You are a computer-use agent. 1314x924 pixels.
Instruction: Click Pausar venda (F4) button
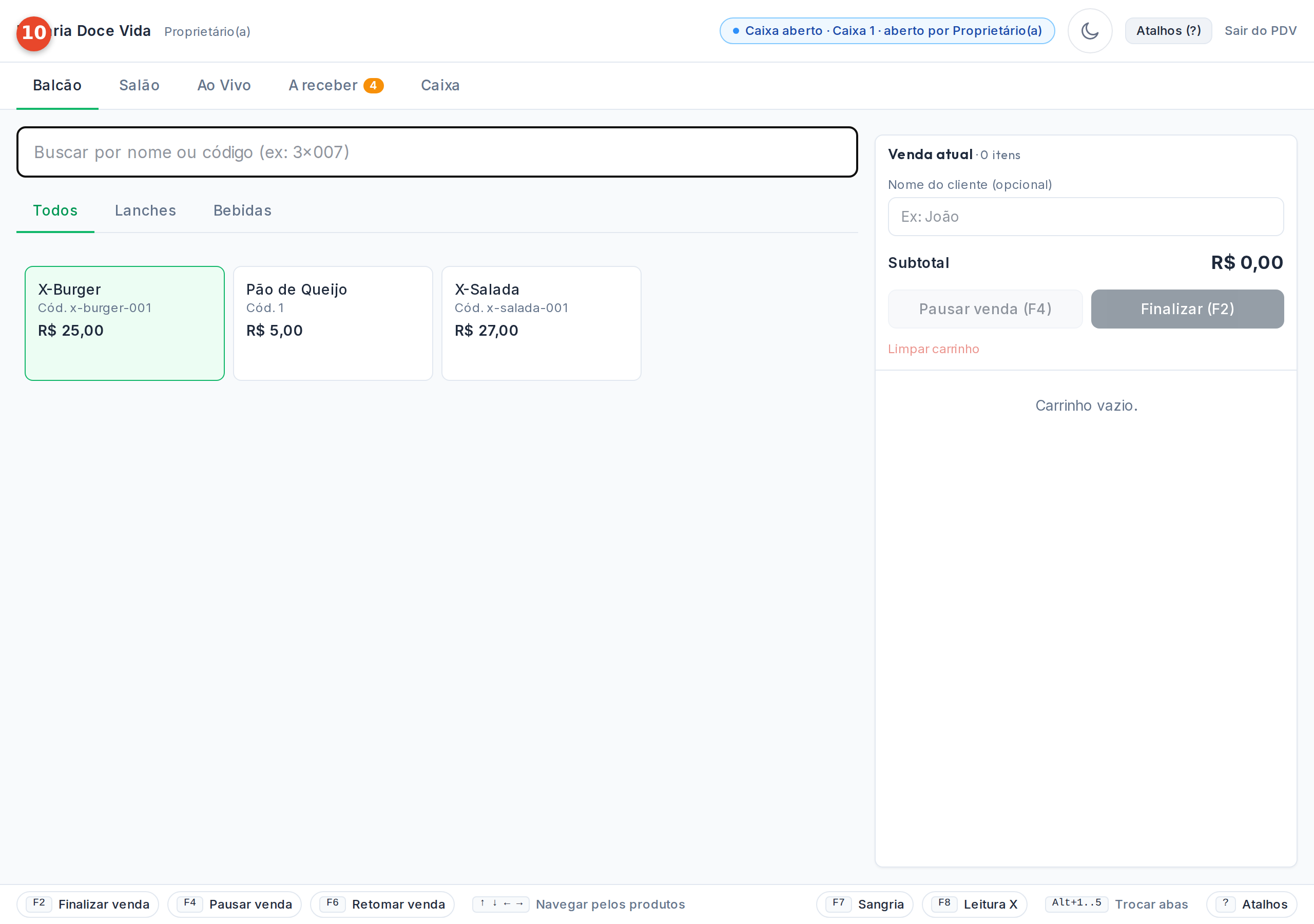[985, 309]
